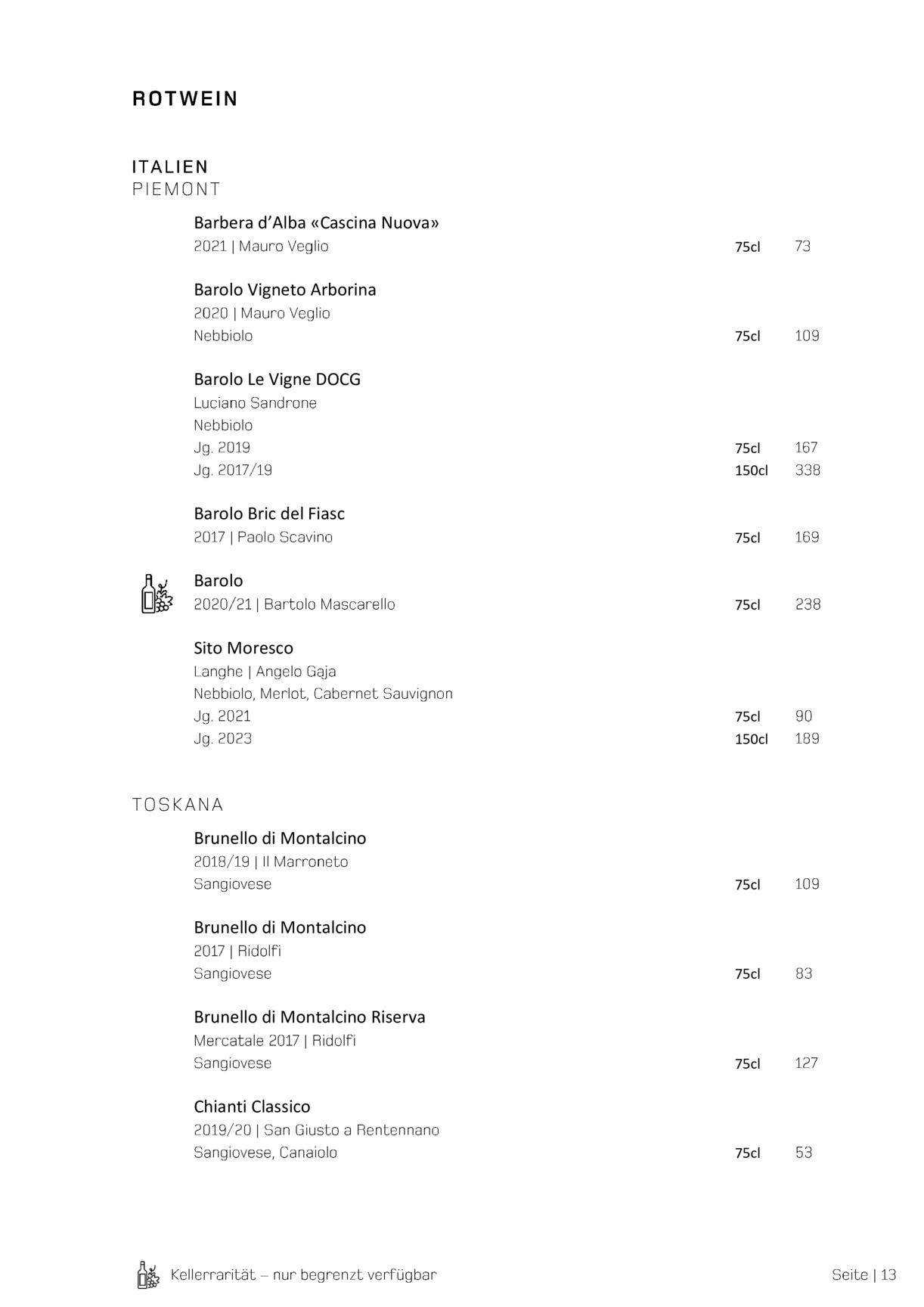Click the PIEMONT region heading
This screenshot has width=924, height=1307.
coord(176,189)
